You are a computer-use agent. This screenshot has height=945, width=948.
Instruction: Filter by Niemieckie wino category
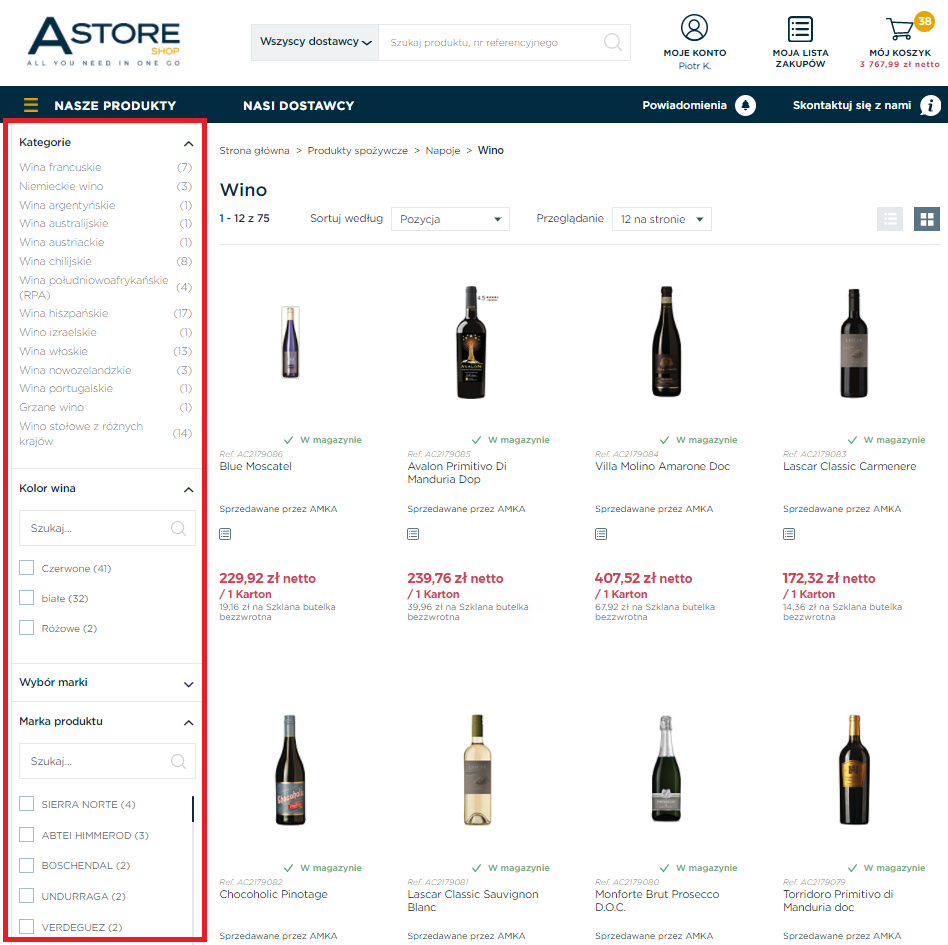[61, 186]
